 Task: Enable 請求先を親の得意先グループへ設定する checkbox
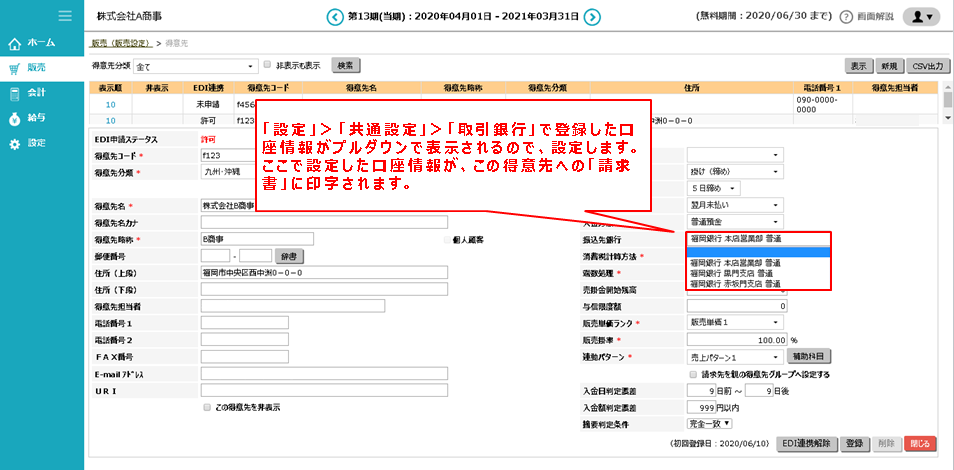click(693, 374)
